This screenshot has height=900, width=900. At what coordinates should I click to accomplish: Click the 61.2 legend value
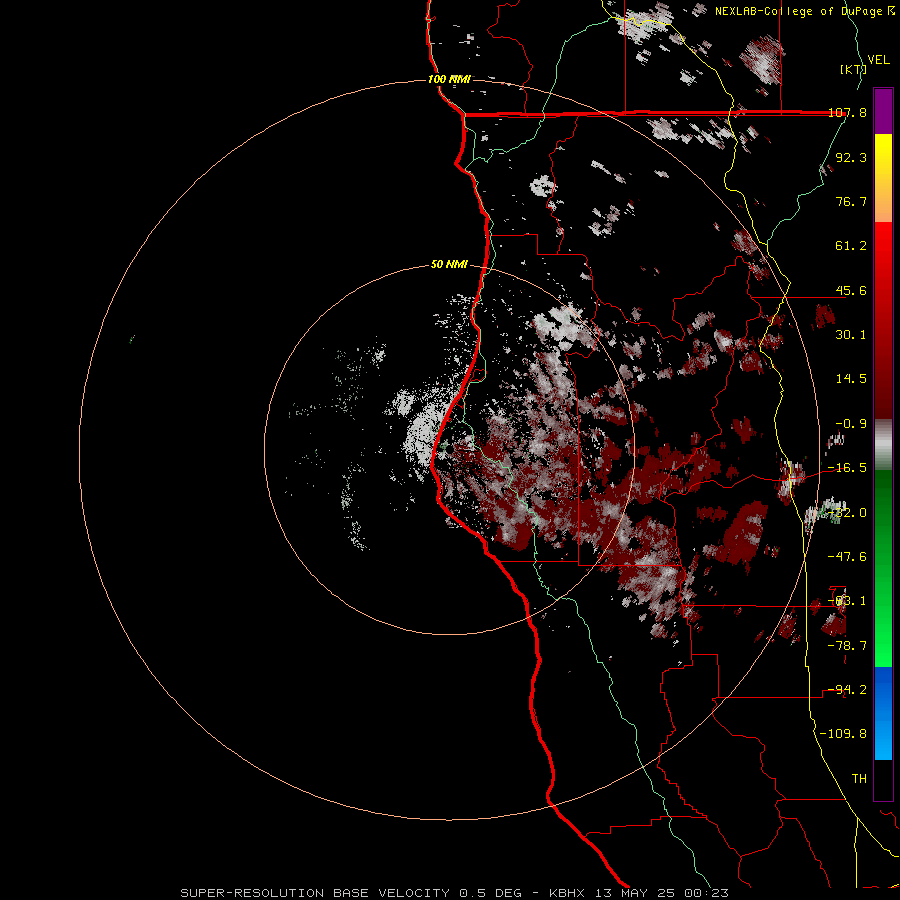pyautogui.click(x=851, y=246)
